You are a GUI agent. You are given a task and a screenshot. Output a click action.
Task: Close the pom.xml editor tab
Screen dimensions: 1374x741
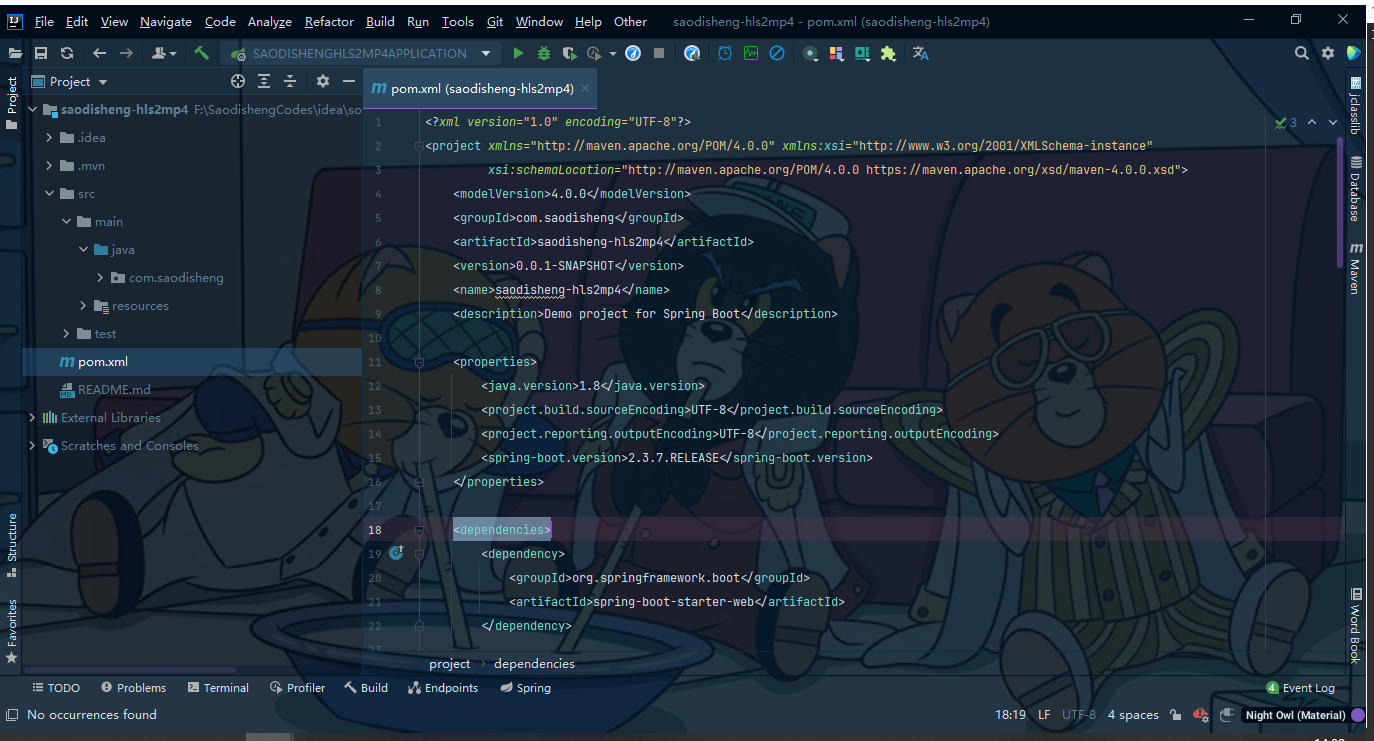click(x=585, y=88)
